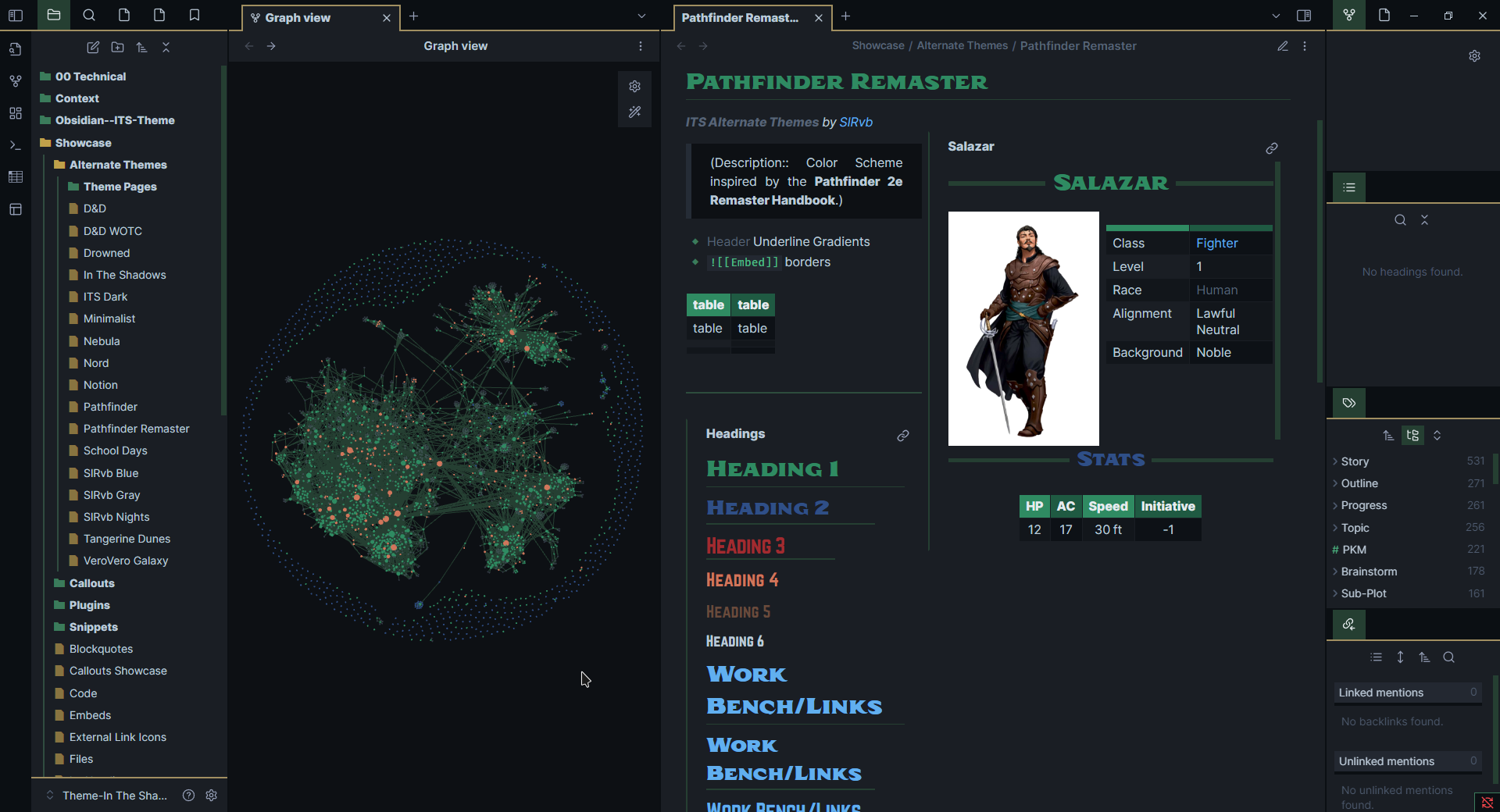Switch to the Graph view tab

tap(320, 17)
